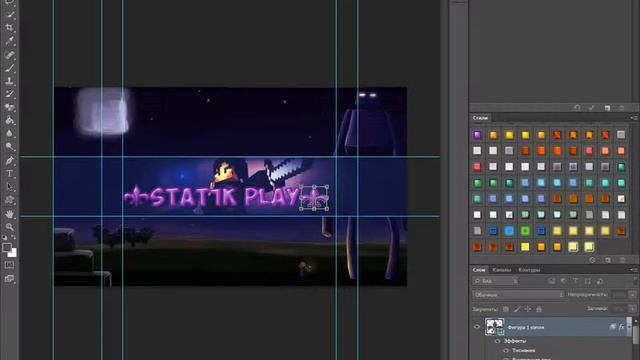Open the Заливка fill slider dropdown arrow
640x360 pixels.
pos(633,309)
